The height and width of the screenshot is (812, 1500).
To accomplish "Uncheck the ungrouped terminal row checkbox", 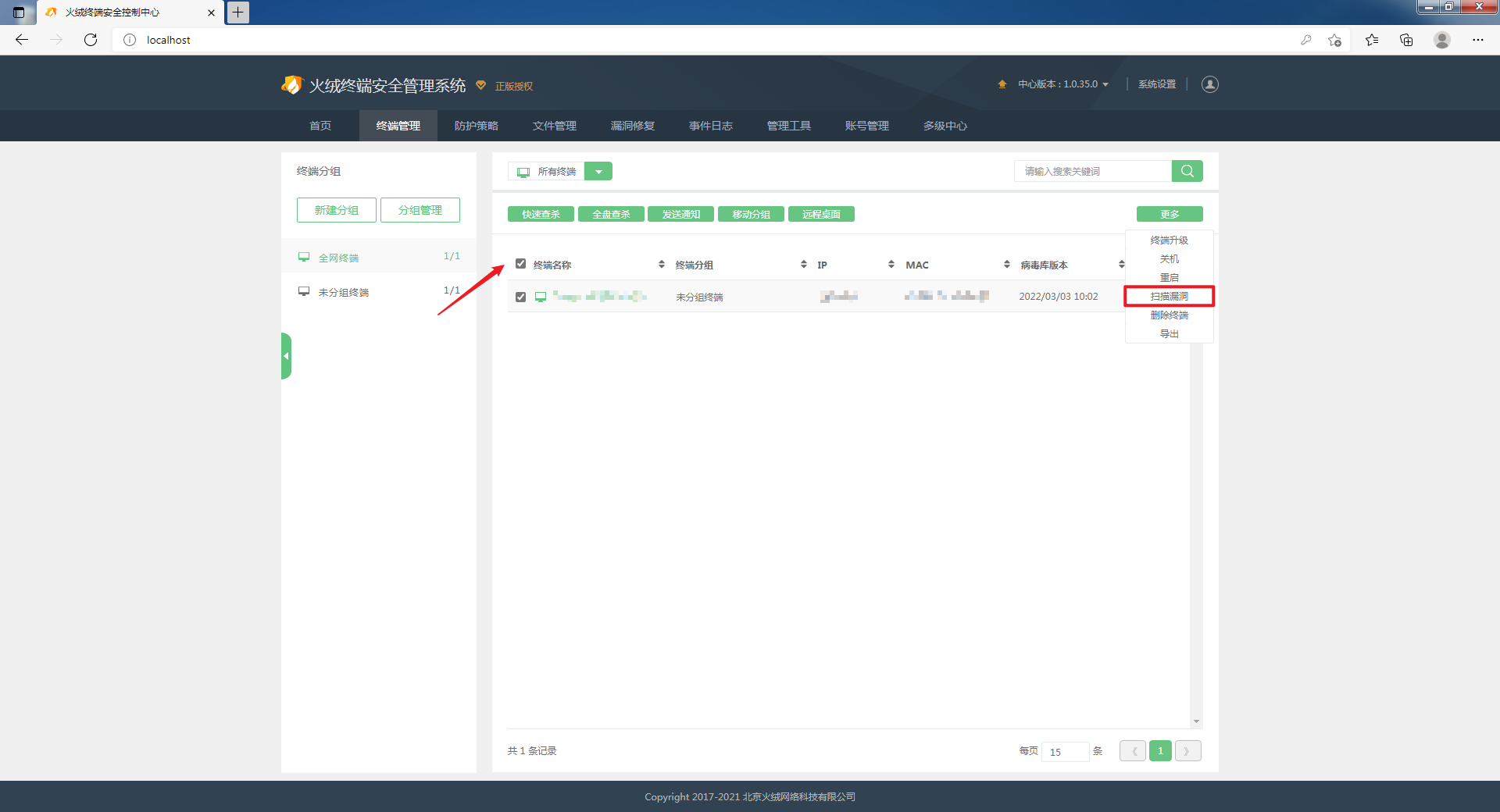I will (x=520, y=297).
